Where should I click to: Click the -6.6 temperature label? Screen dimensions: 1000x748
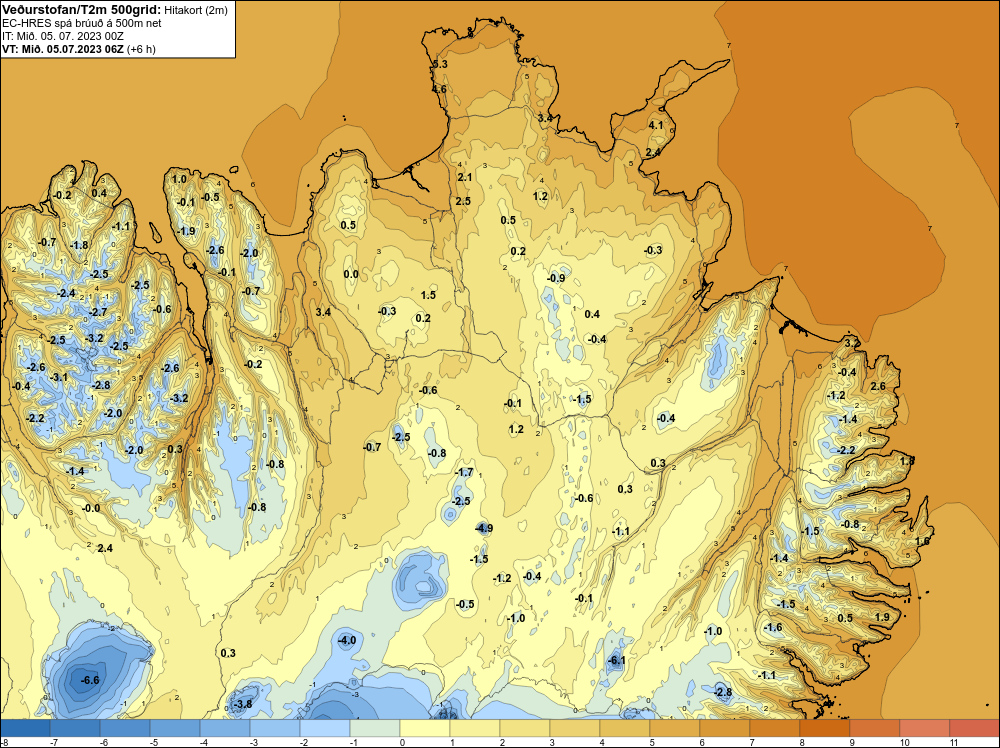coord(90,680)
